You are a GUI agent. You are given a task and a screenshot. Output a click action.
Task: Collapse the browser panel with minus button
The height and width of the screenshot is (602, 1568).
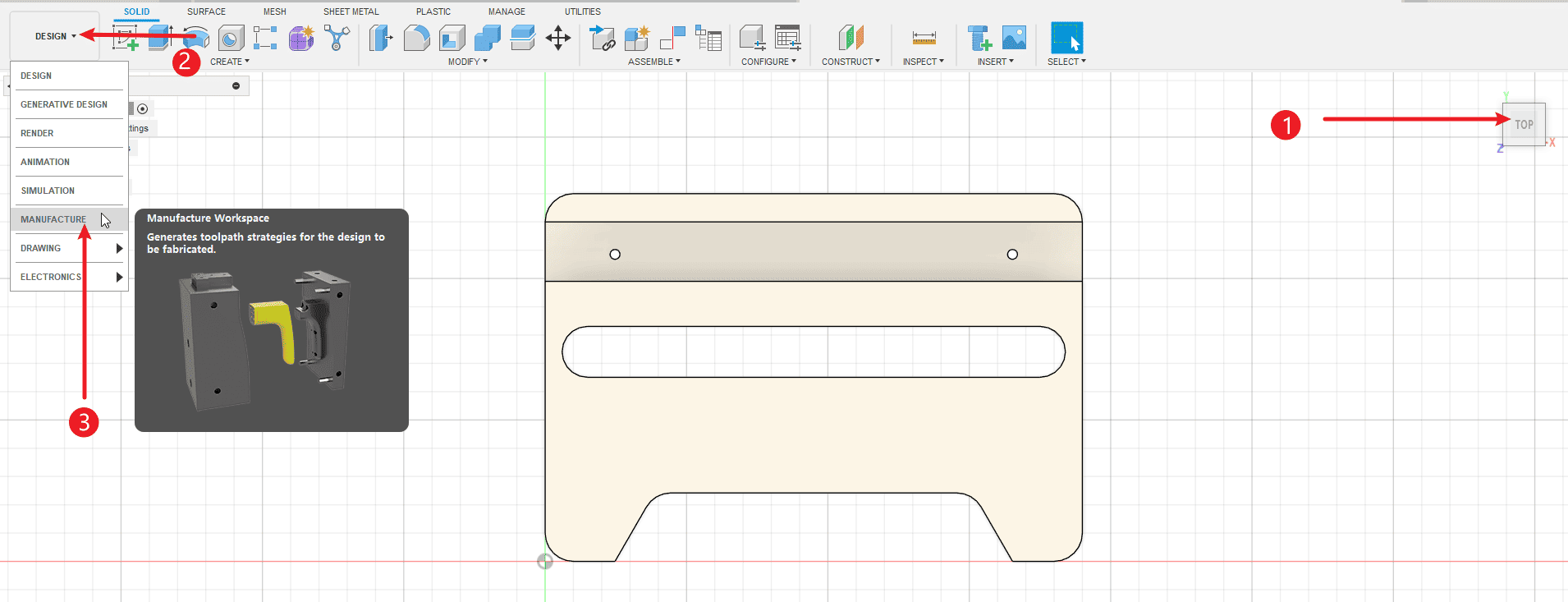pos(236,85)
